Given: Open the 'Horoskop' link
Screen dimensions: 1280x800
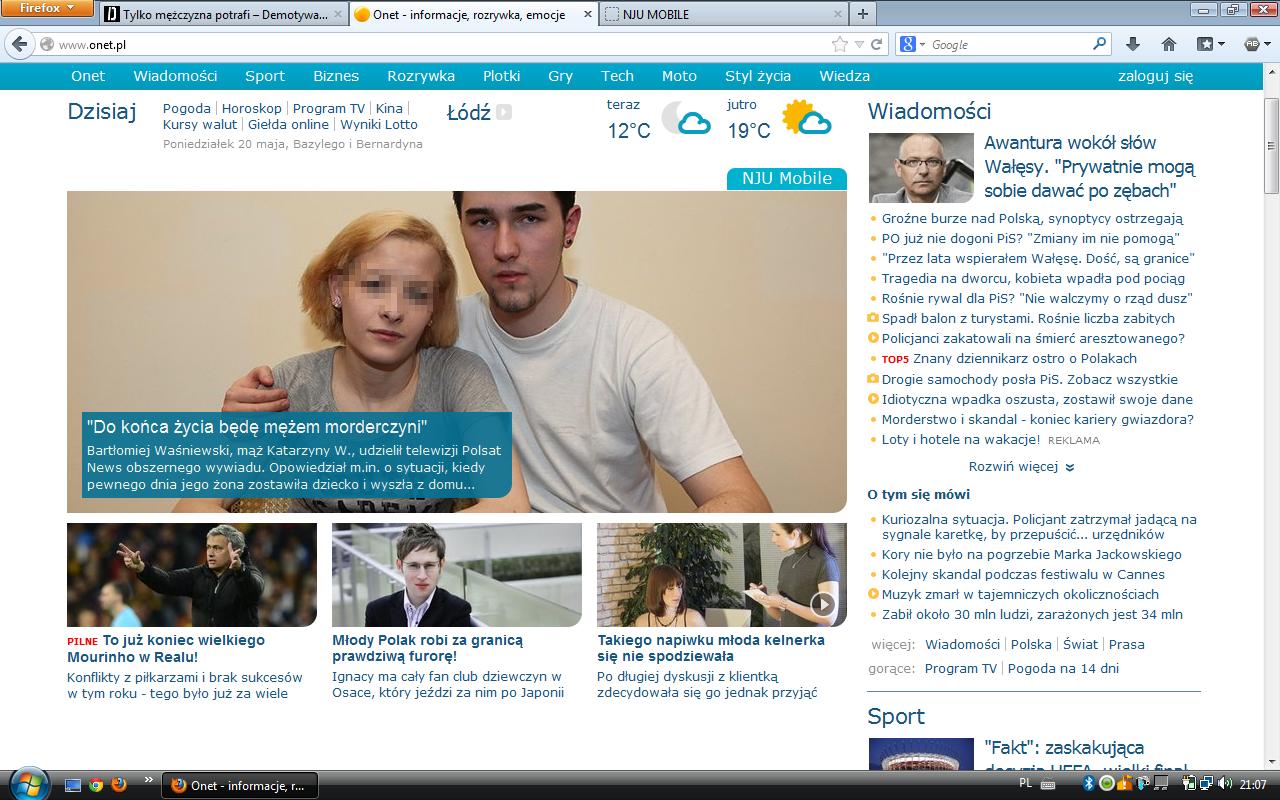Looking at the screenshot, I should coord(252,108).
